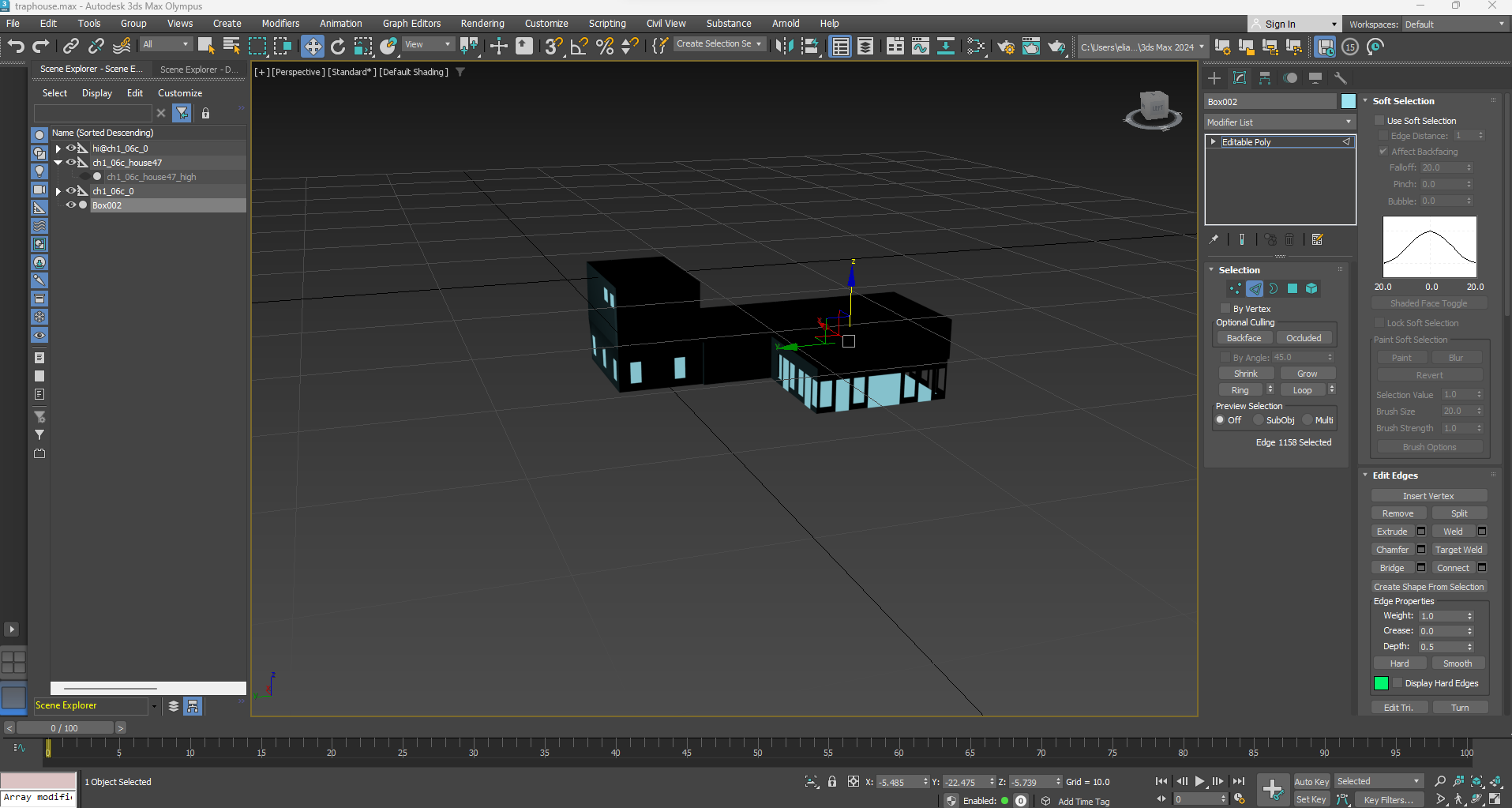The height and width of the screenshot is (808, 1512).
Task: Toggle the Auto Key animation button
Action: point(1311,780)
